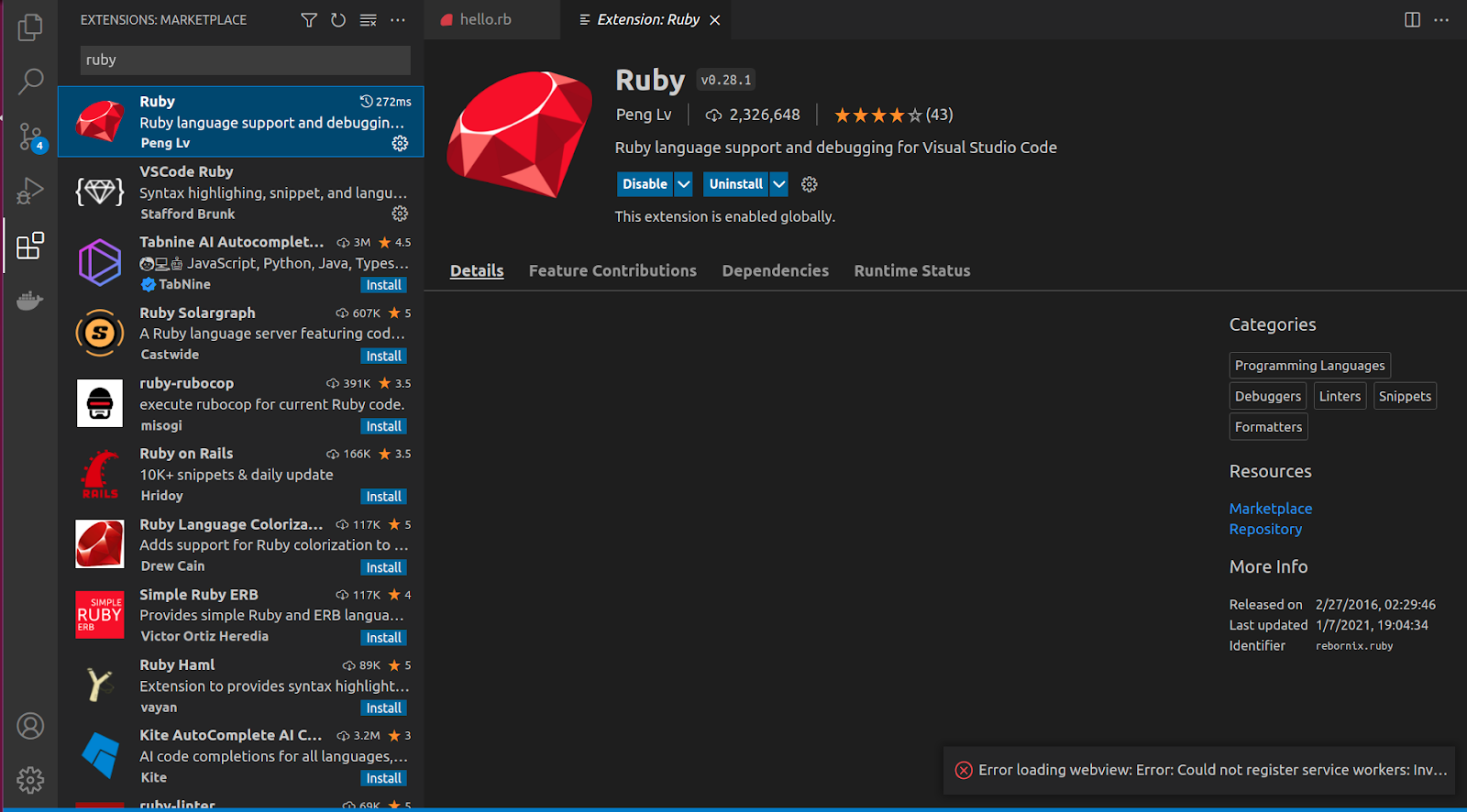
Task: Install the ruby-rubocop extension
Action: click(x=384, y=426)
